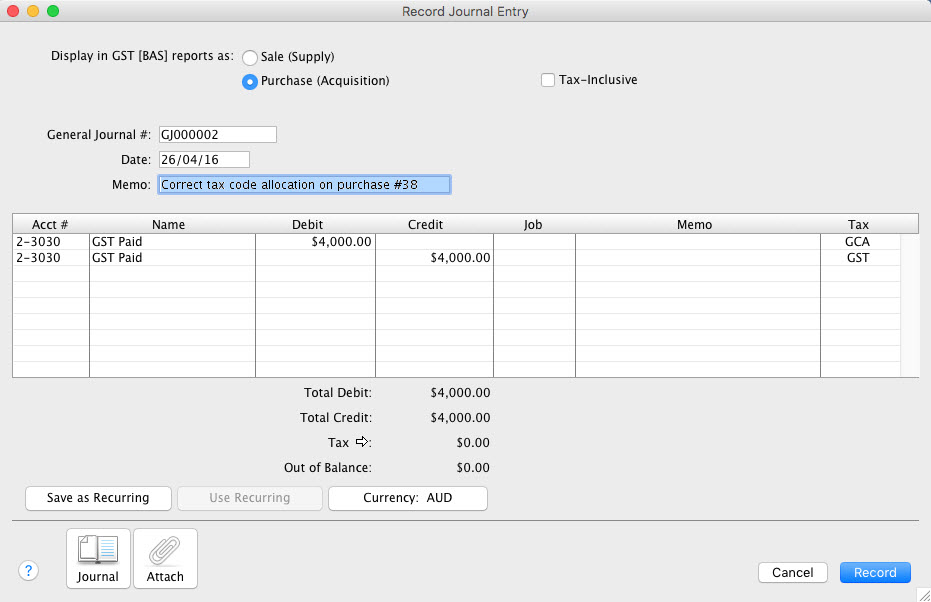This screenshot has height=602, width=931.
Task: Click the Tax detail arrow
Action: click(363, 442)
